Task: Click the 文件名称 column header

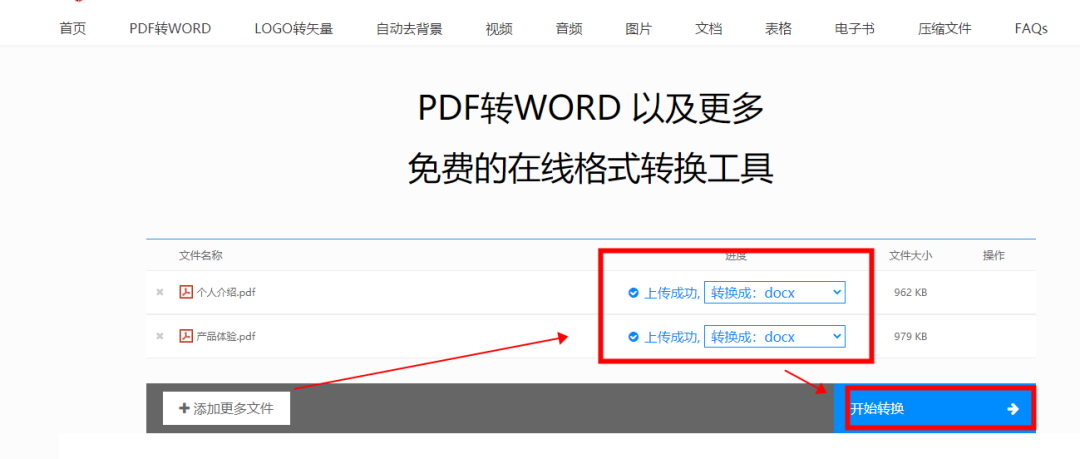Action: coord(200,256)
